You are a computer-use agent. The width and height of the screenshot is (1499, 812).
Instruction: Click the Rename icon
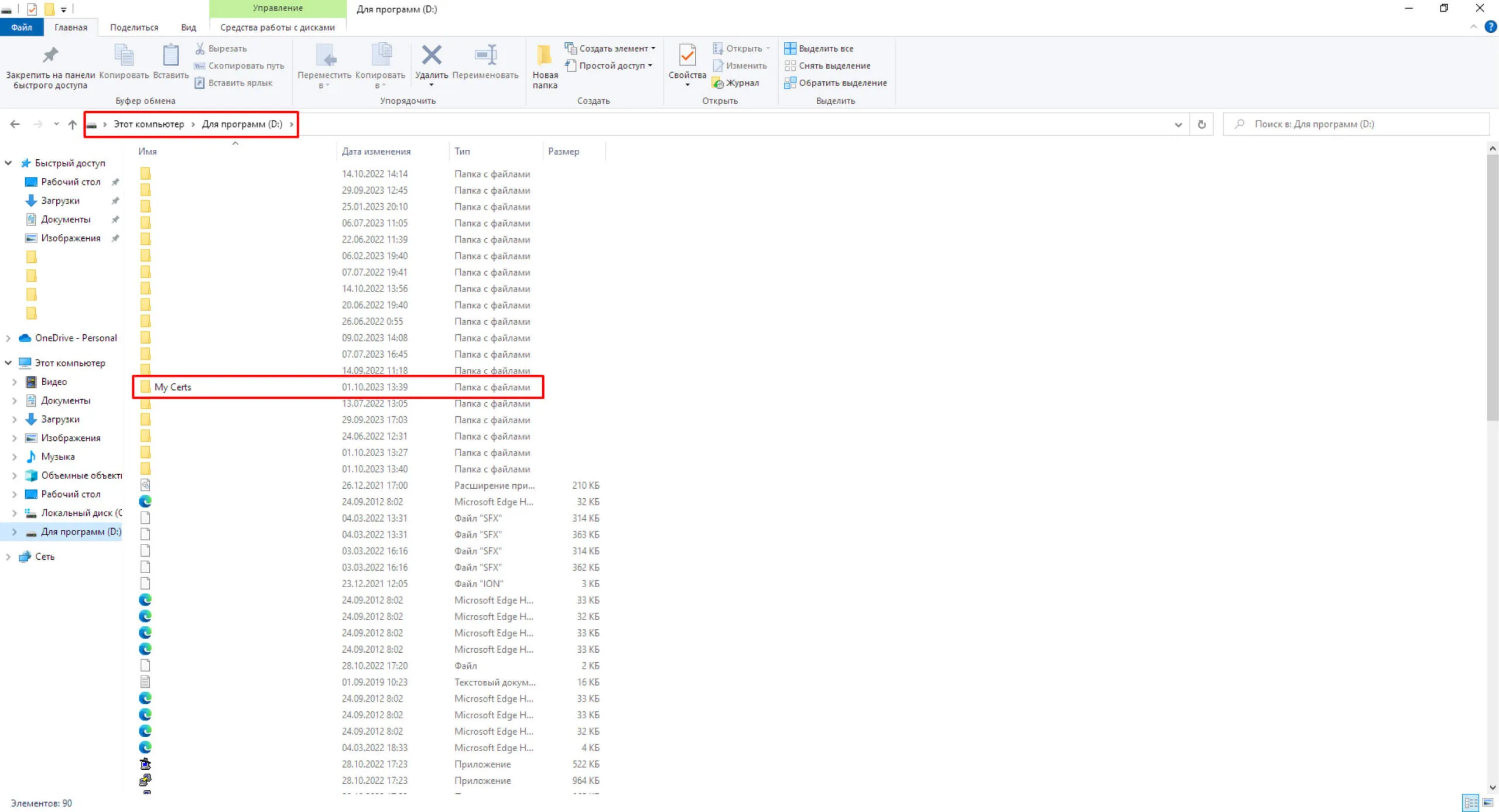(485, 55)
